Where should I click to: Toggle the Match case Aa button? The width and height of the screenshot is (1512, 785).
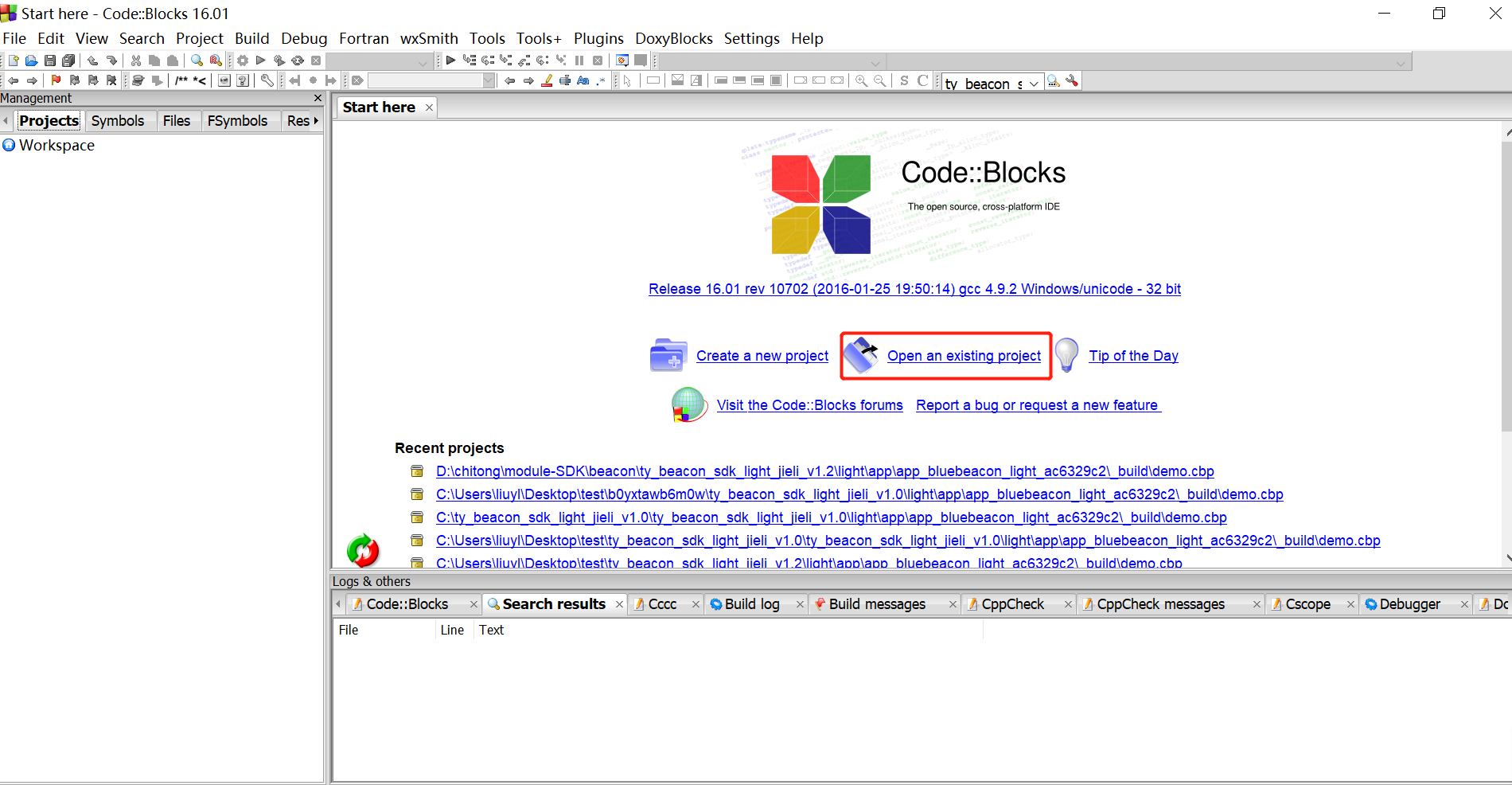click(583, 80)
